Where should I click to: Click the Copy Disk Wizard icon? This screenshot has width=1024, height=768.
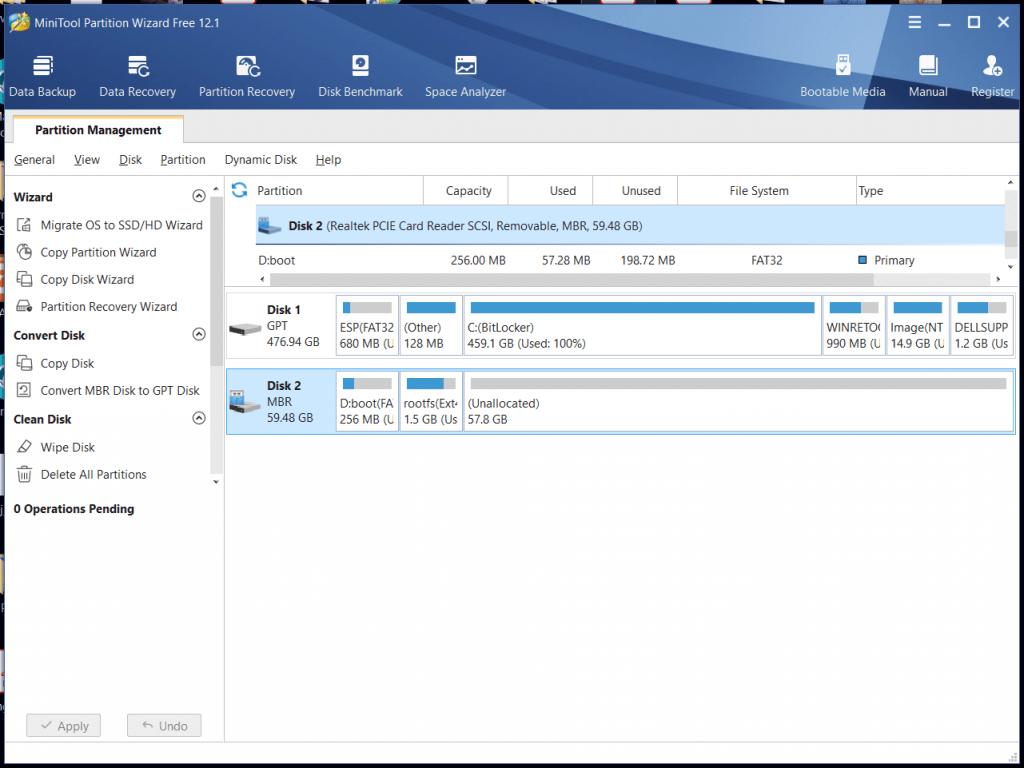coord(24,280)
